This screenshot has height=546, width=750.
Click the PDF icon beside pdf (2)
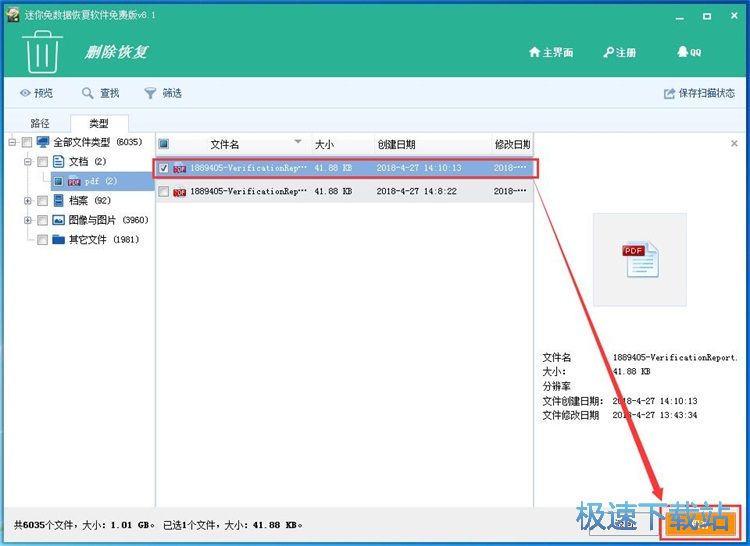tap(74, 181)
